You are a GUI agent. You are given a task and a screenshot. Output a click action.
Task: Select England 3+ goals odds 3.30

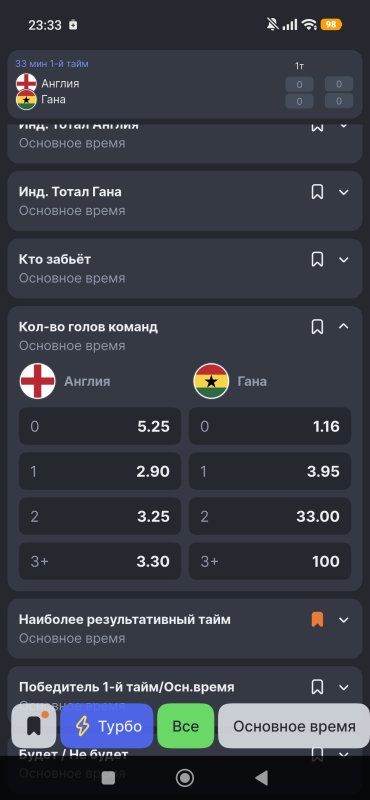[100, 561]
